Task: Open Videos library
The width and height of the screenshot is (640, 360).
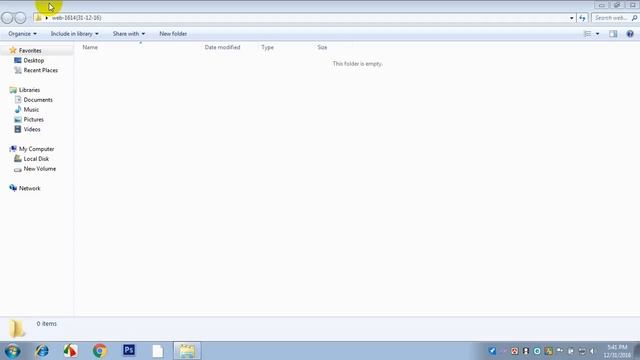Action: (x=32, y=129)
